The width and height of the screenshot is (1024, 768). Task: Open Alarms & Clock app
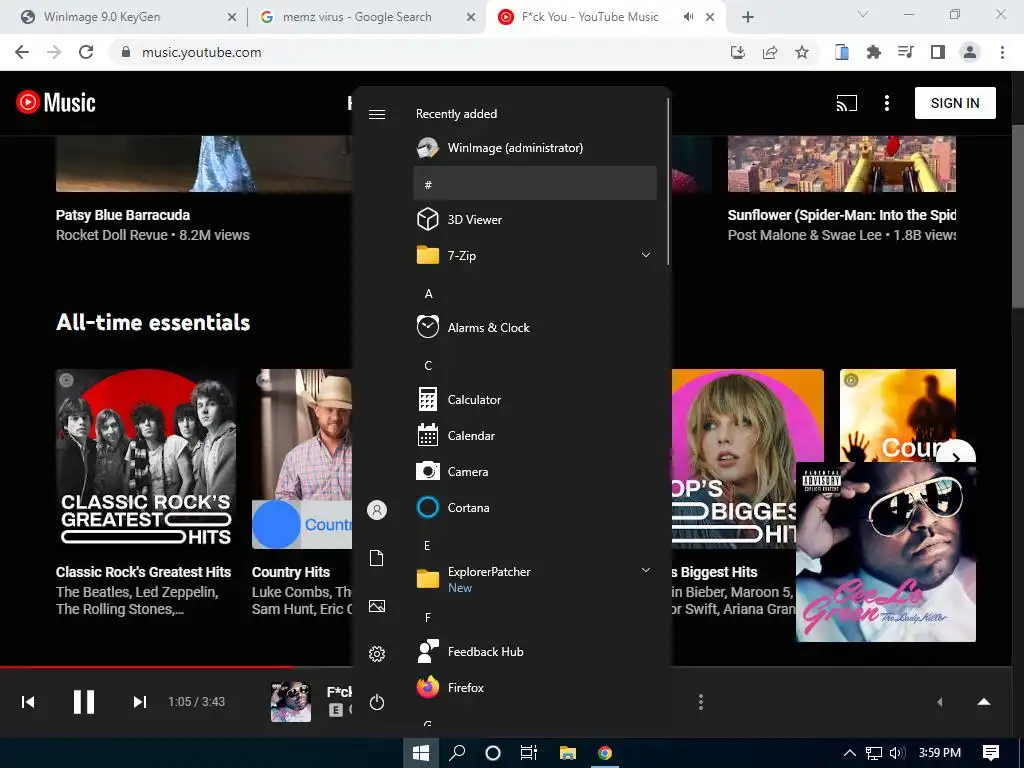click(x=535, y=327)
